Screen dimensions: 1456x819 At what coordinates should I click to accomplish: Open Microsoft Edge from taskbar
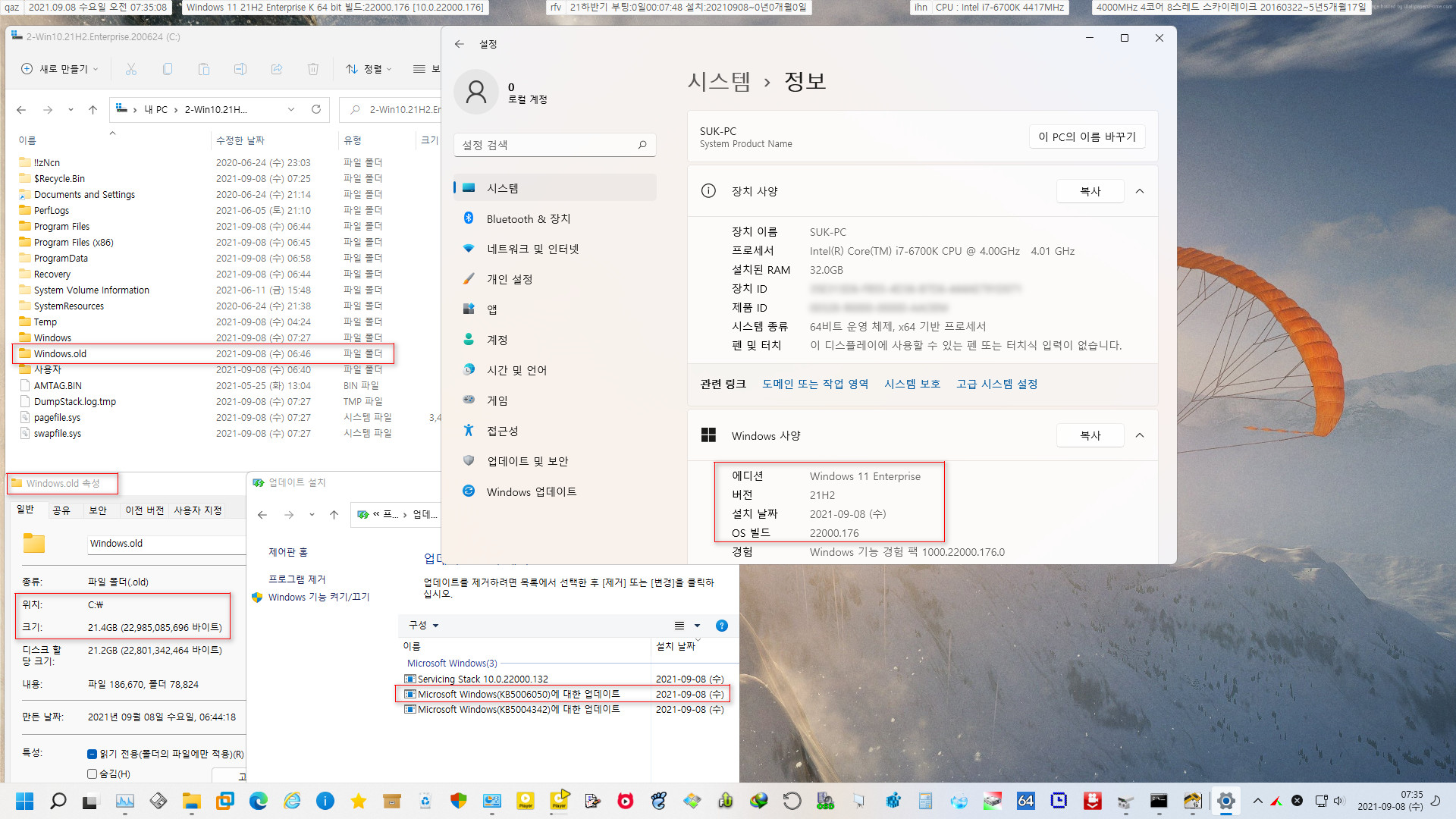click(258, 801)
